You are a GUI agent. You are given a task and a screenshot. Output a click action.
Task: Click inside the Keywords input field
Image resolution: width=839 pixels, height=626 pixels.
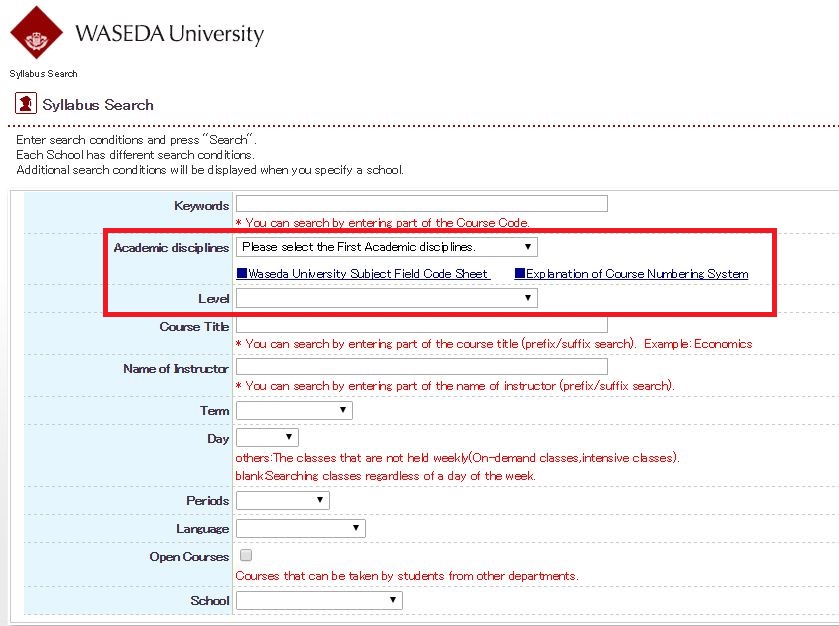point(420,203)
